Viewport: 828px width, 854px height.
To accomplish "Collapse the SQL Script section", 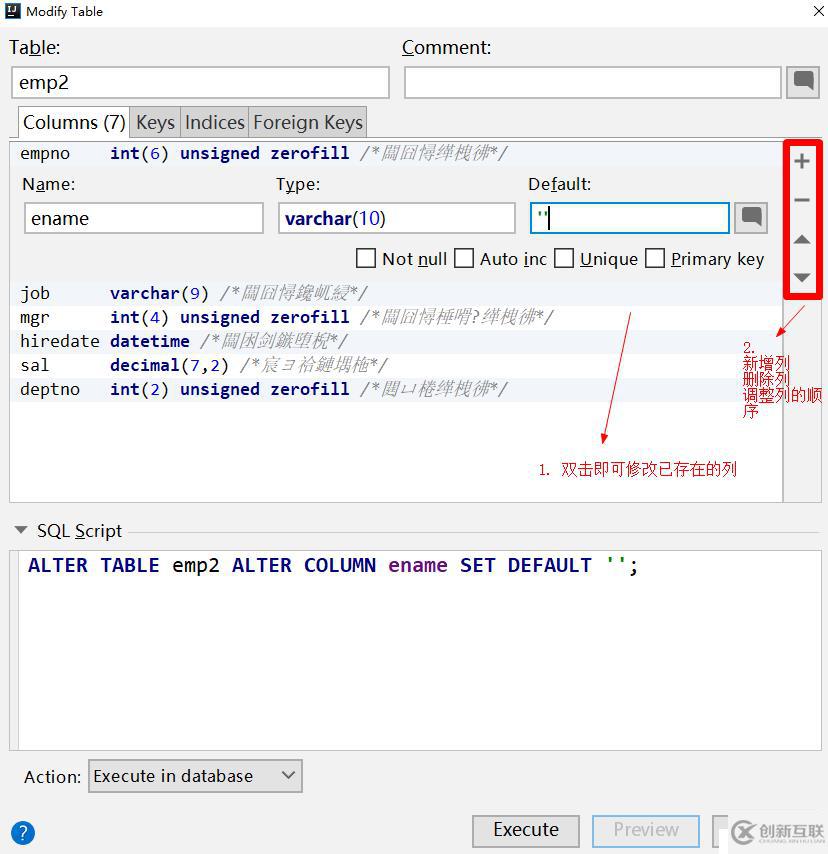I will click(x=21, y=530).
